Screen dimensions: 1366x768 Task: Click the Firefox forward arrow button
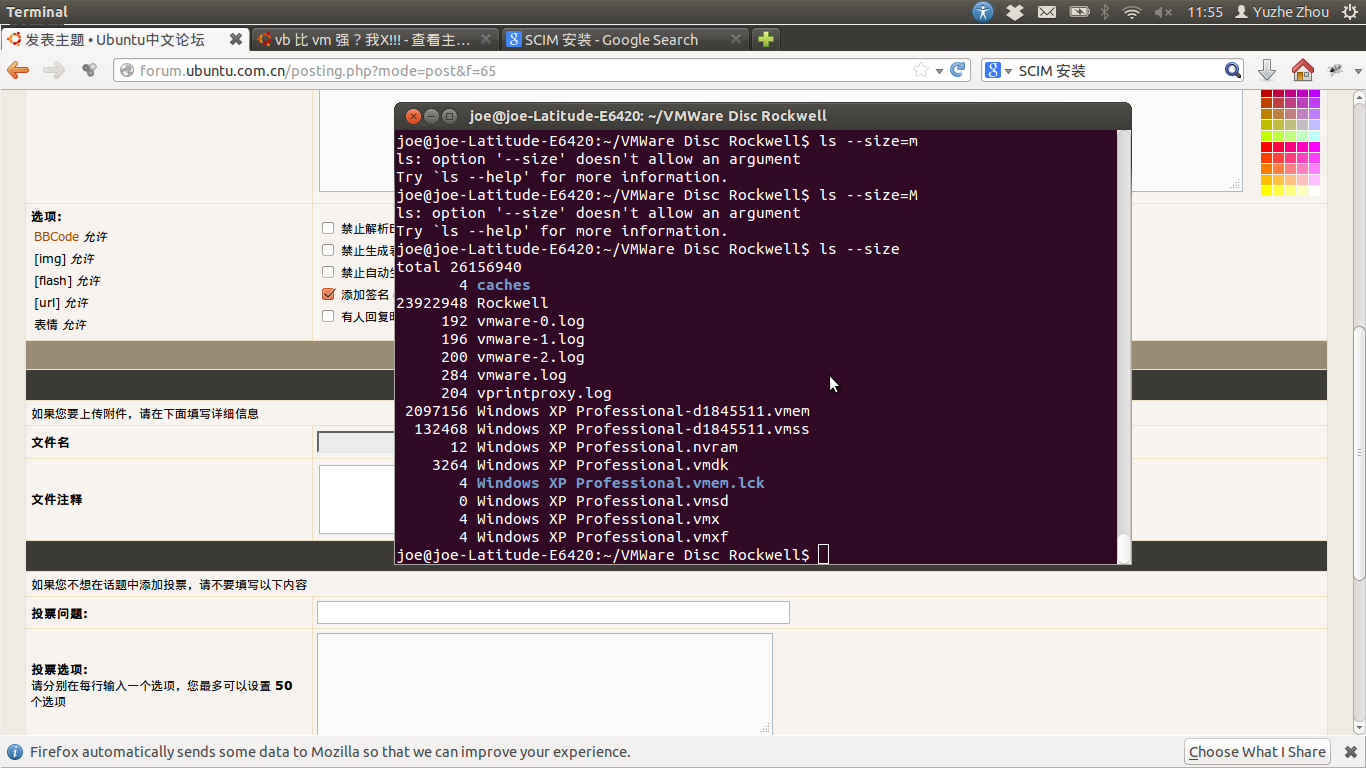pos(54,70)
